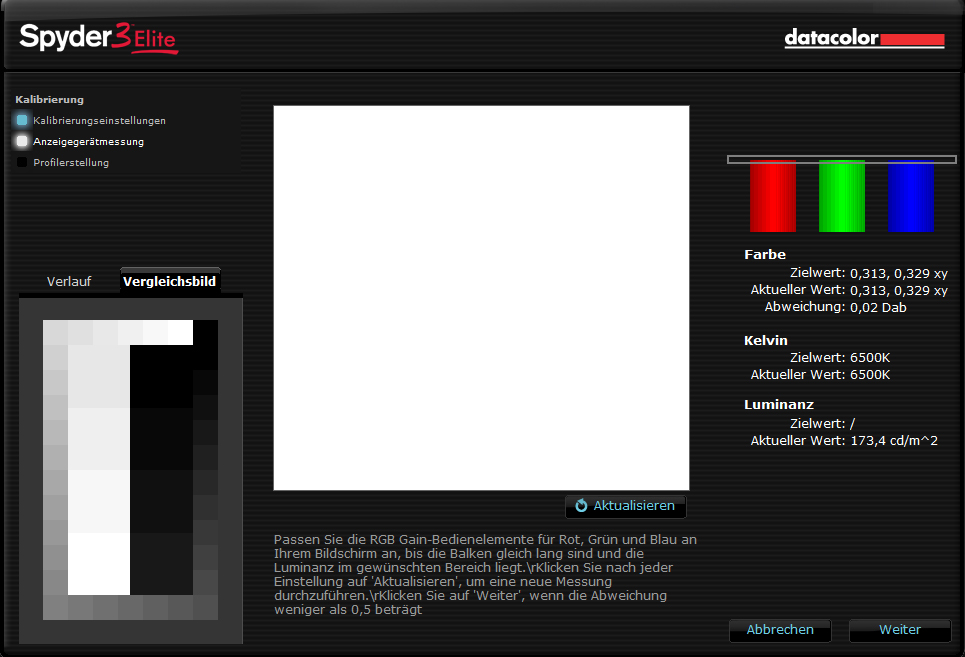Select the red RGB gain bar
Viewport: 965px width, 657px height.
[772, 196]
